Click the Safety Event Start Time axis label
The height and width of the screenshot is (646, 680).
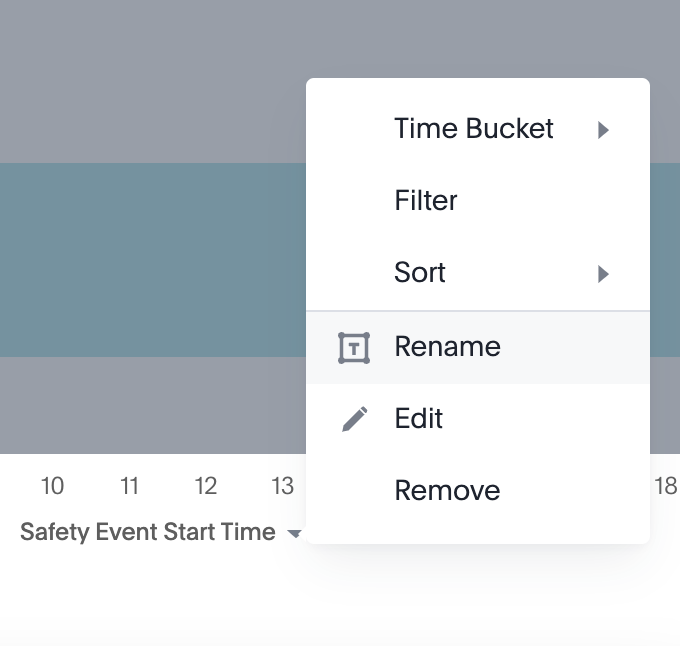148,532
